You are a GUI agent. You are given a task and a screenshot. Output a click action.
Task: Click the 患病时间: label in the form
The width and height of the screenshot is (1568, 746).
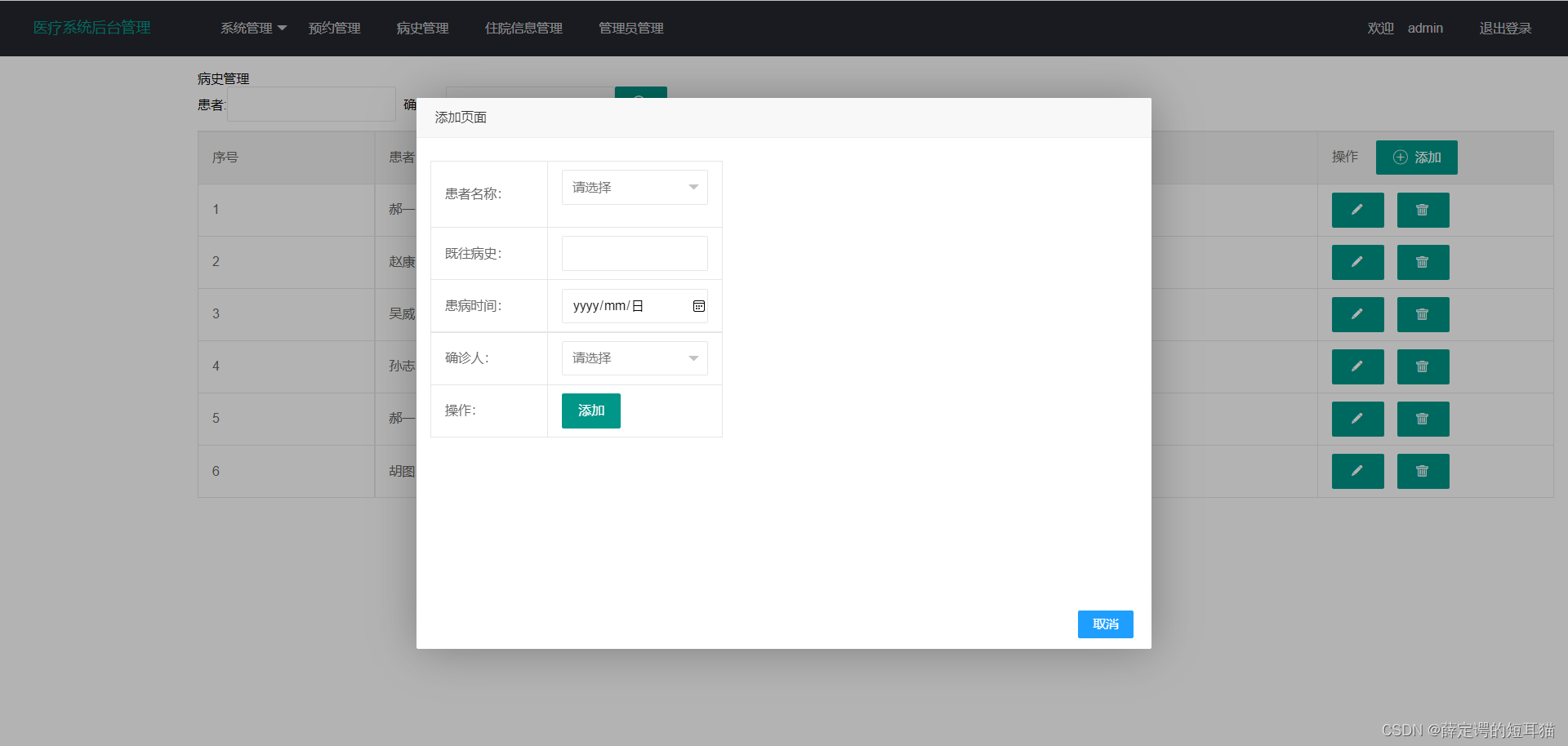474,306
